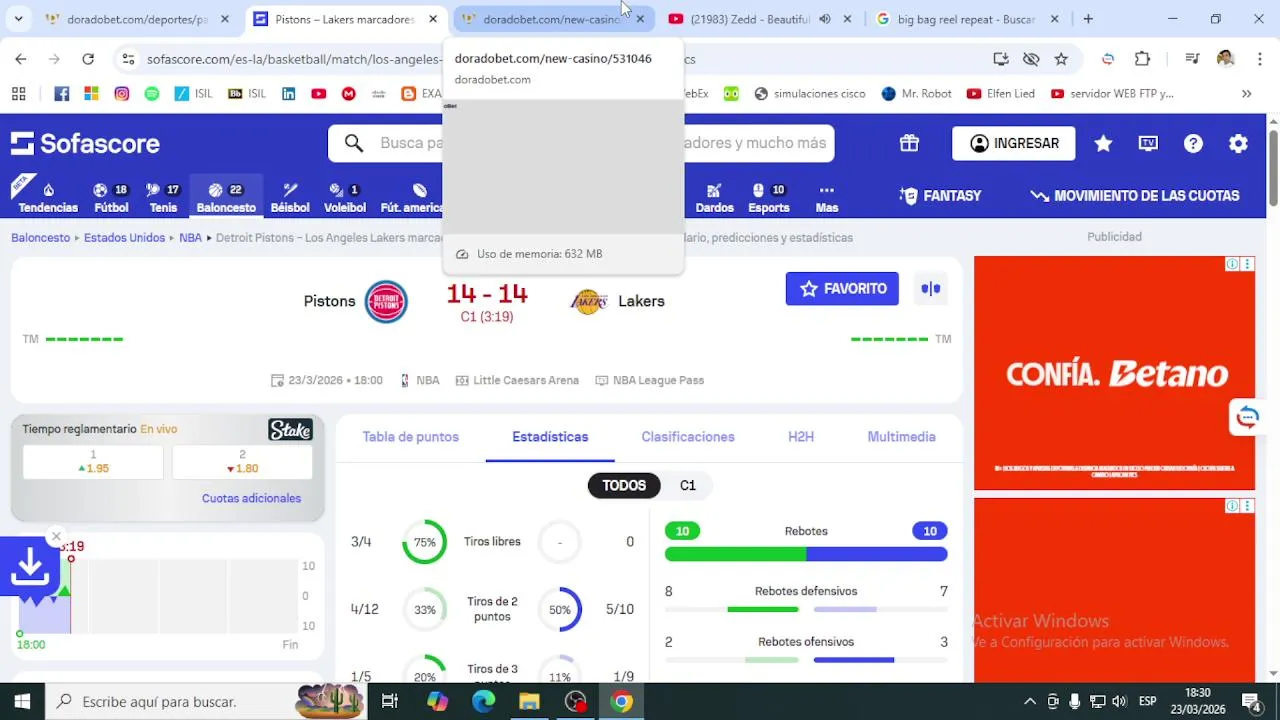Show hidden bookmarks chevron

pyautogui.click(x=1246, y=93)
